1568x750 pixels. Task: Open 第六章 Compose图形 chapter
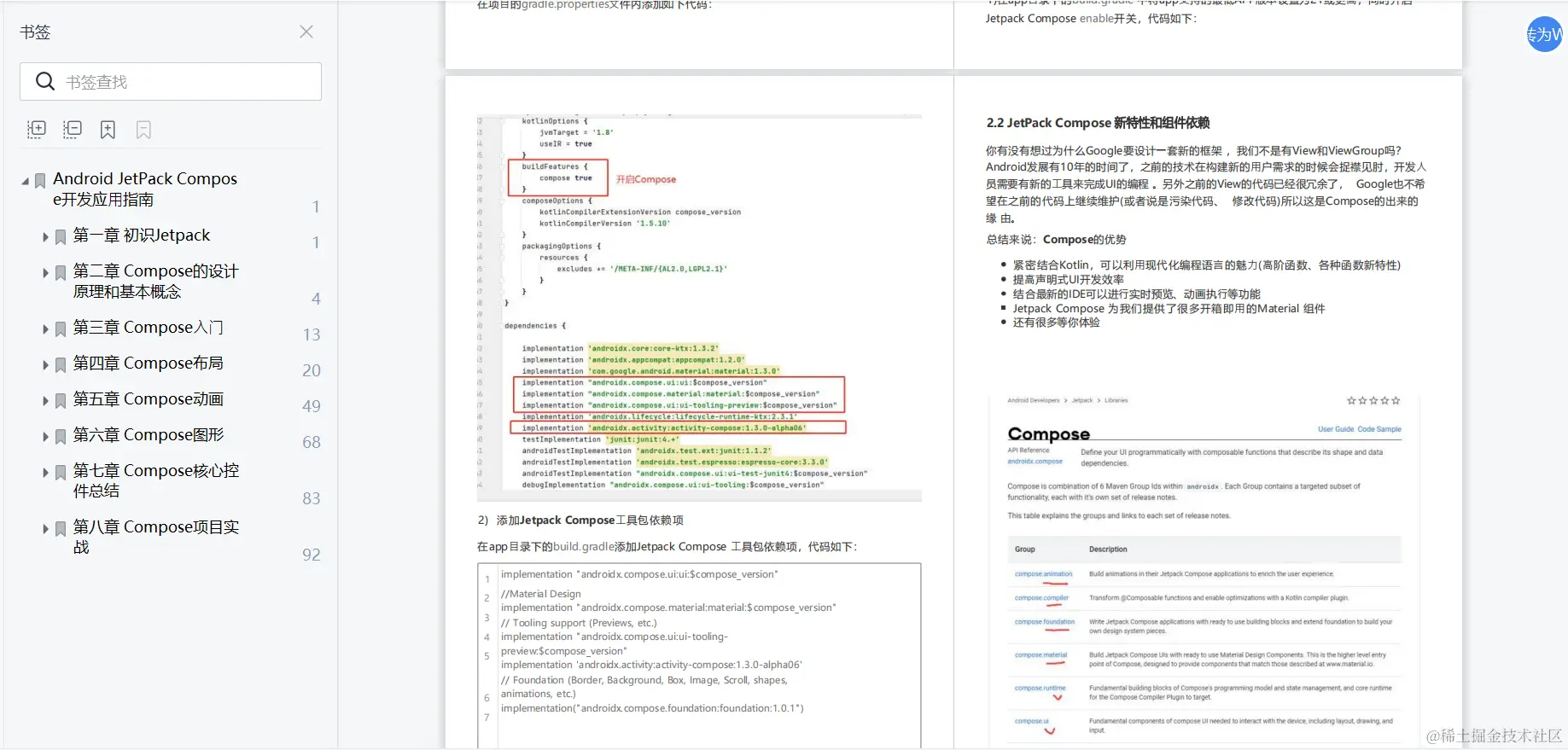[148, 434]
